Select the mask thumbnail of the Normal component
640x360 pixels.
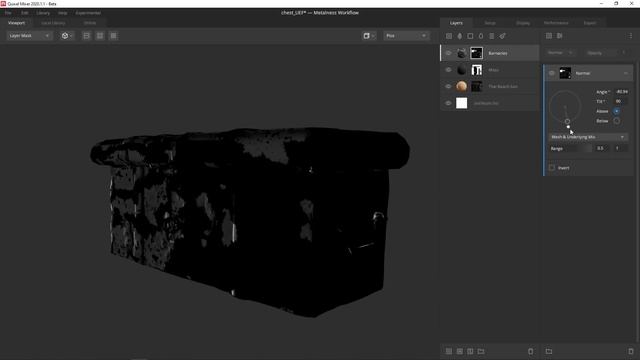565,73
